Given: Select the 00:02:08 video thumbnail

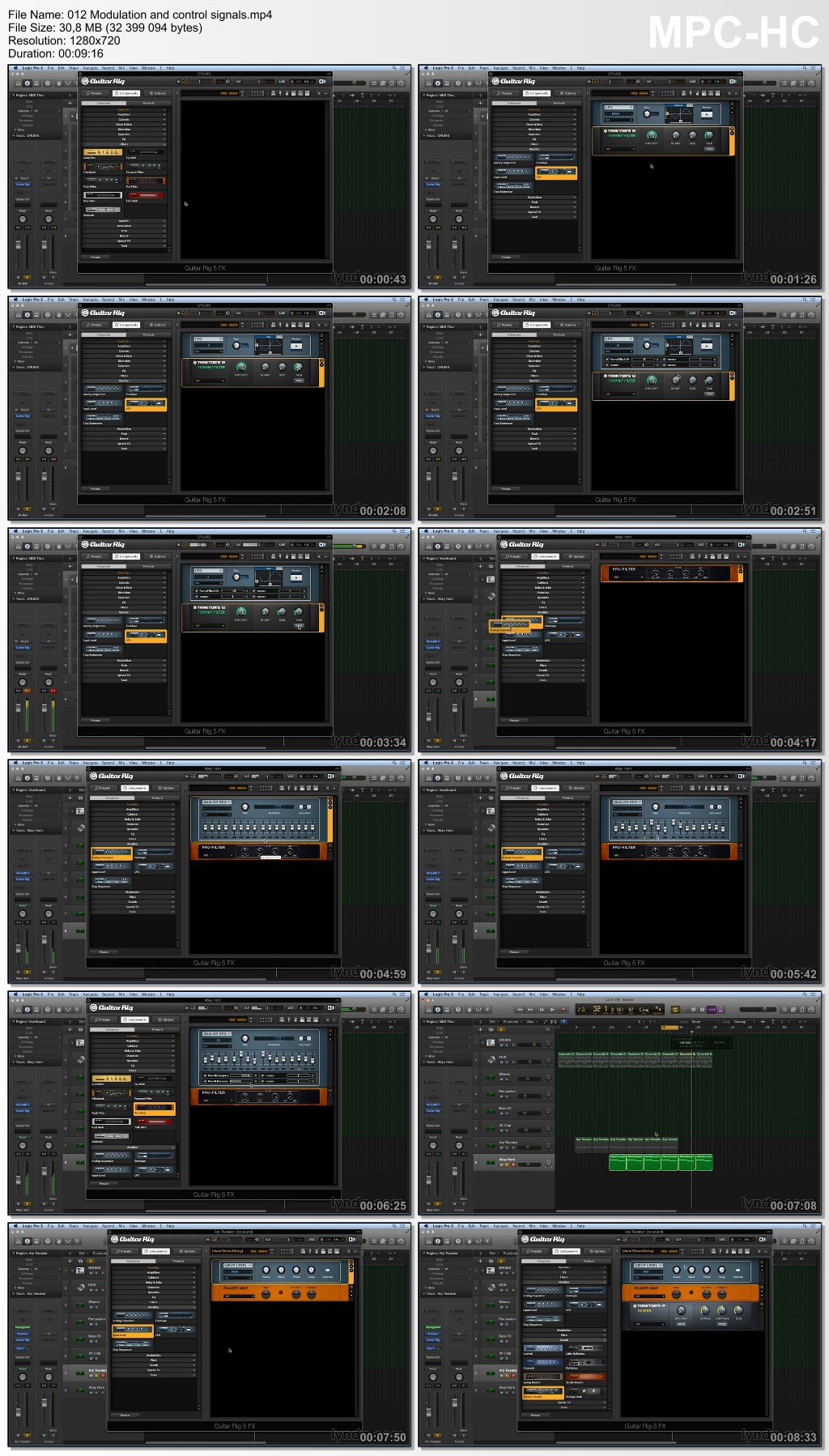Looking at the screenshot, I should click(x=209, y=408).
